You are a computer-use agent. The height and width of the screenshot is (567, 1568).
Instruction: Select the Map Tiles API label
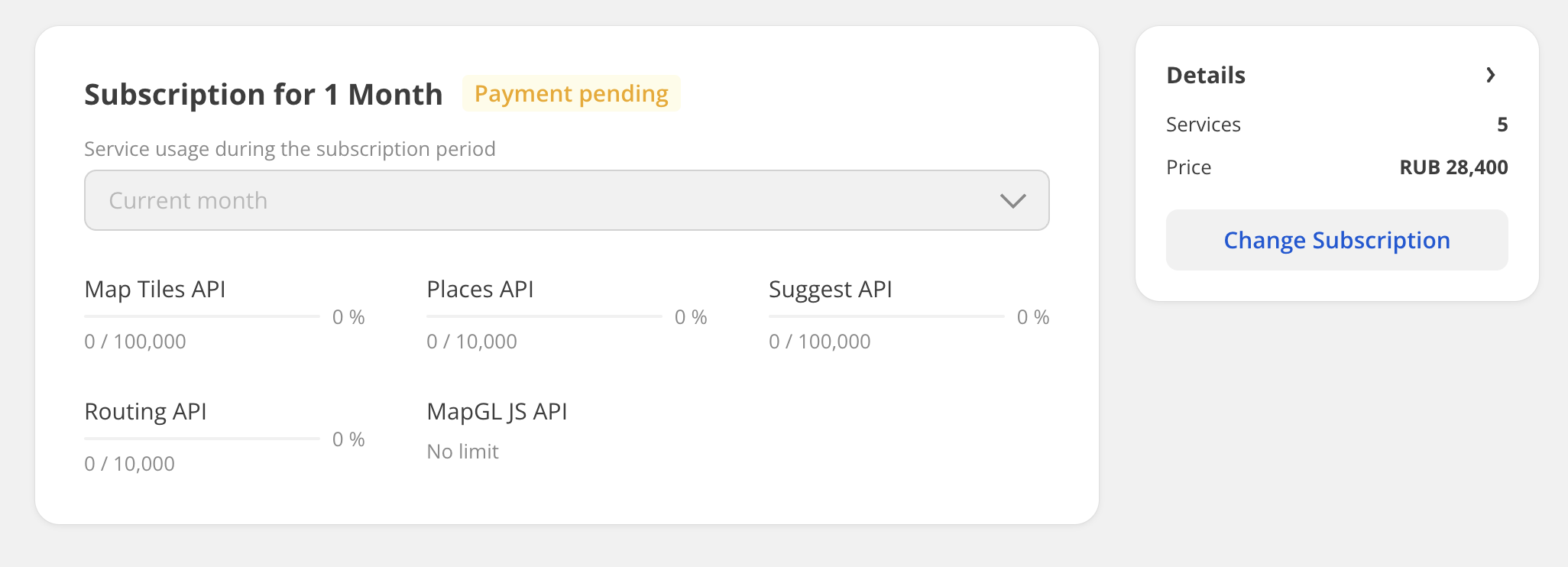point(155,290)
